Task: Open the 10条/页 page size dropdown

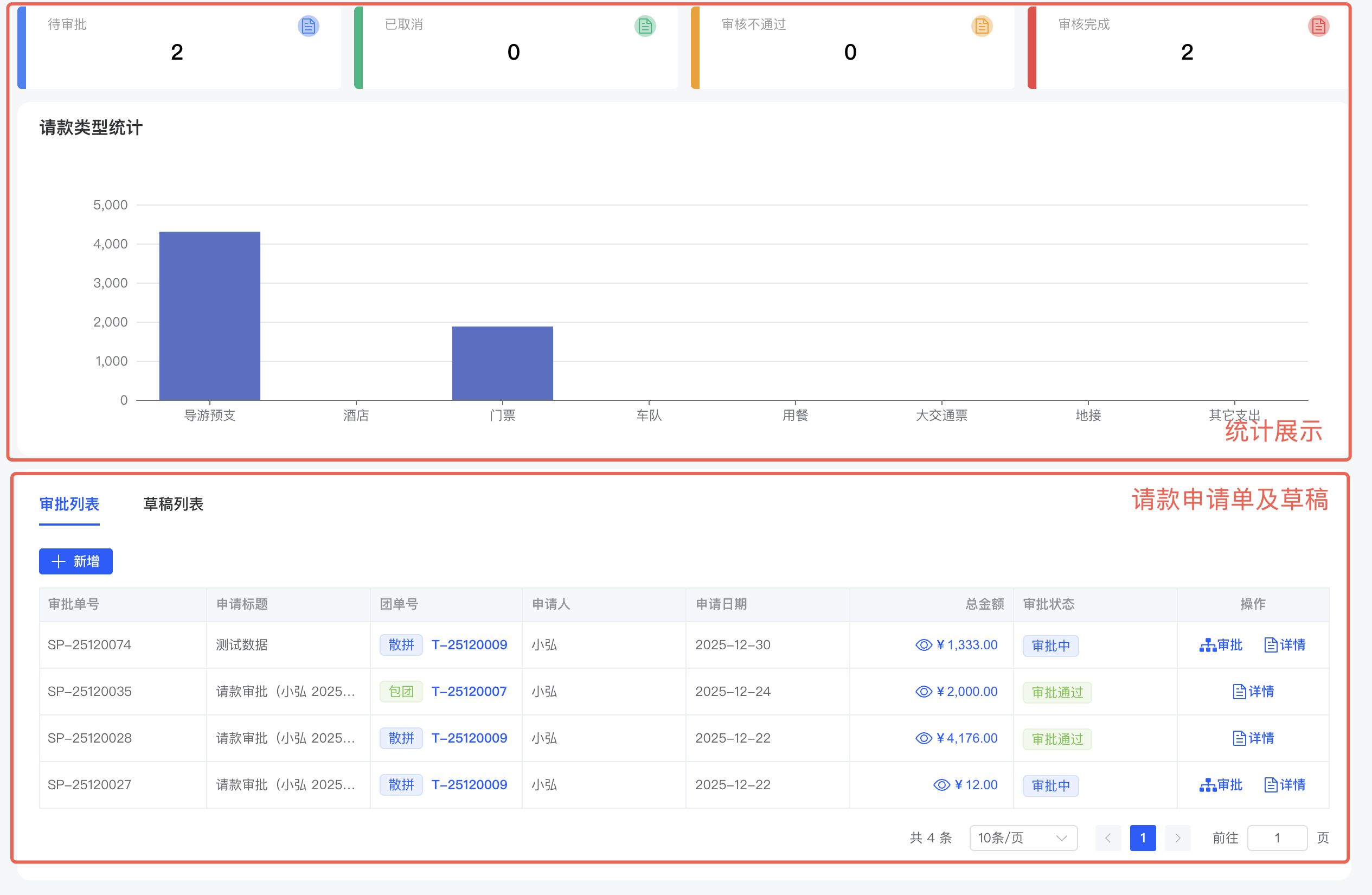Action: click(1023, 838)
